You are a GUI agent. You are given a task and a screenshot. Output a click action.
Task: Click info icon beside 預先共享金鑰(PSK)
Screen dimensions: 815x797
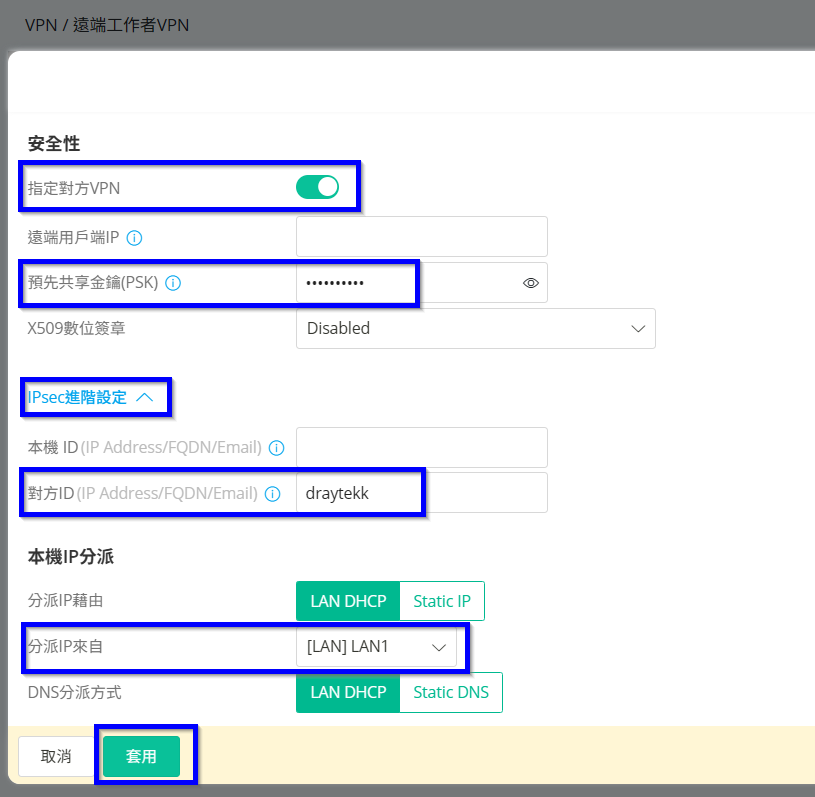[173, 283]
